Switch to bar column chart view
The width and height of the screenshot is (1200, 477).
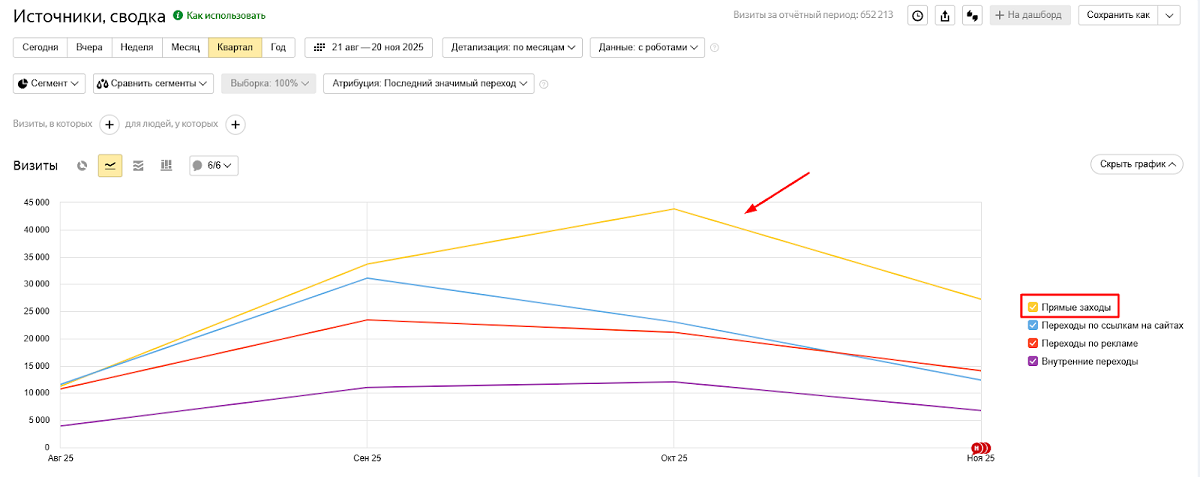pyautogui.click(x=166, y=166)
